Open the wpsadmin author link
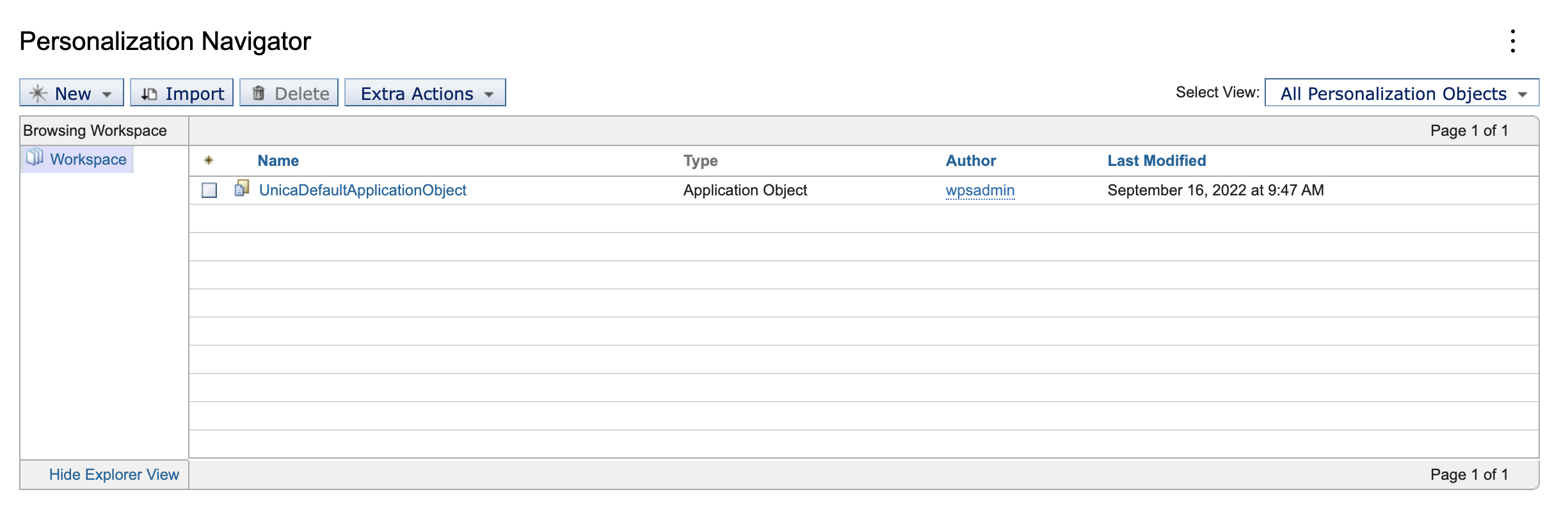1568x524 pixels. [x=980, y=190]
